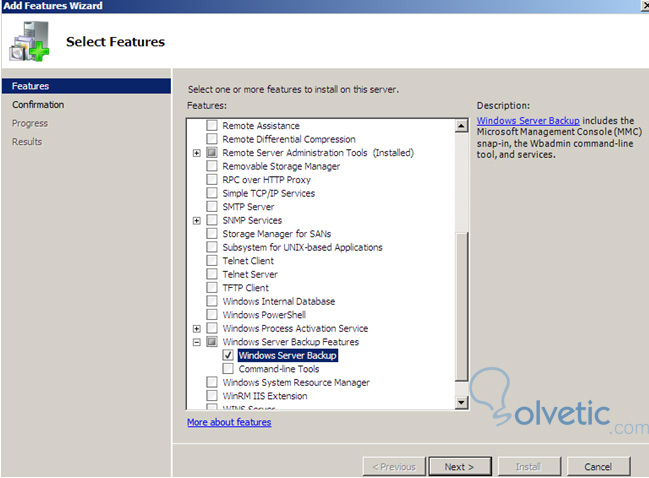Select the Results step in sidebar
The width and height of the screenshot is (649, 478).
pyautogui.click(x=27, y=142)
